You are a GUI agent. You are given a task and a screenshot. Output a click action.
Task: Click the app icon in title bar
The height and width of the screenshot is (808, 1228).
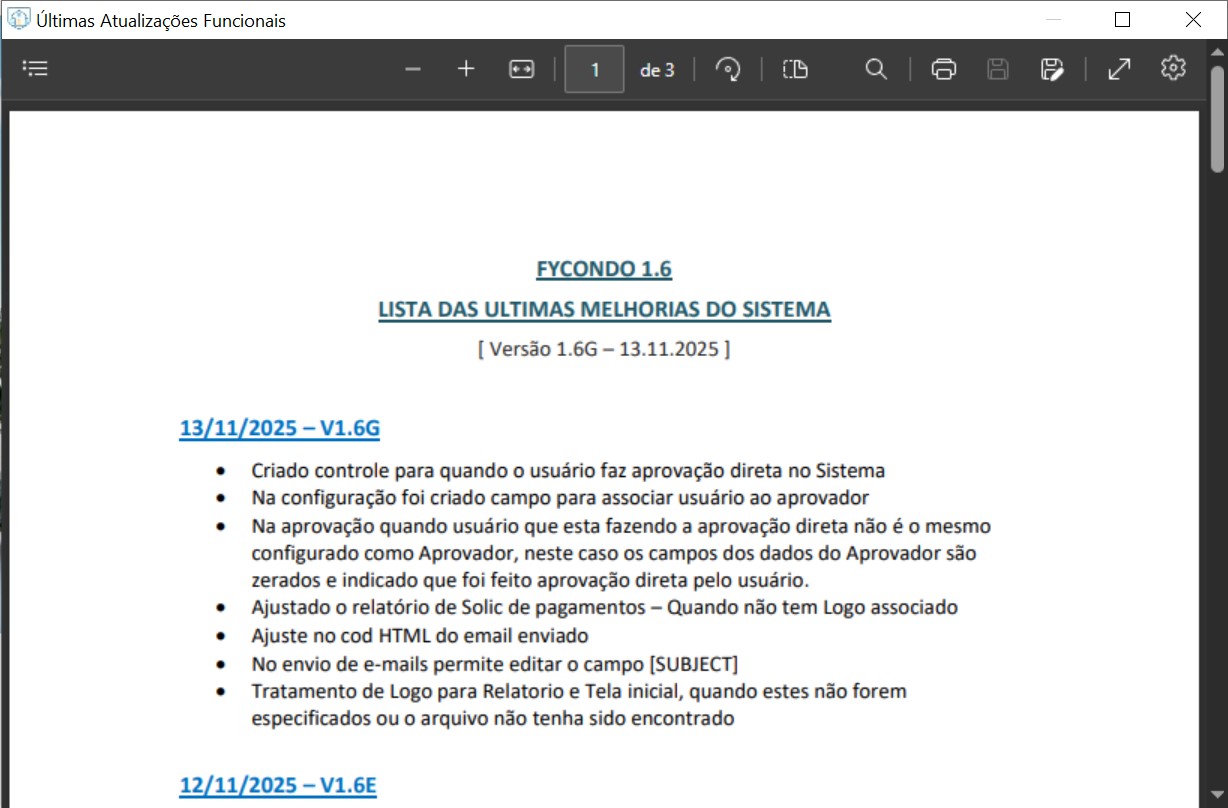[x=18, y=20]
